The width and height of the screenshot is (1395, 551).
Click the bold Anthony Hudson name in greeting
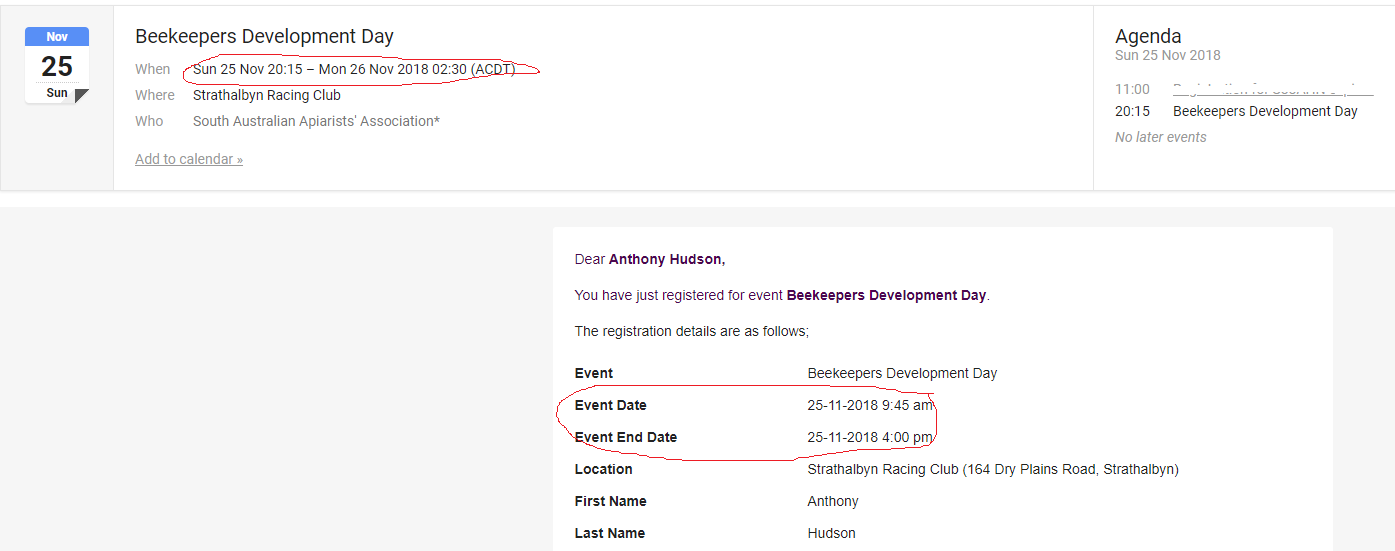tap(666, 259)
